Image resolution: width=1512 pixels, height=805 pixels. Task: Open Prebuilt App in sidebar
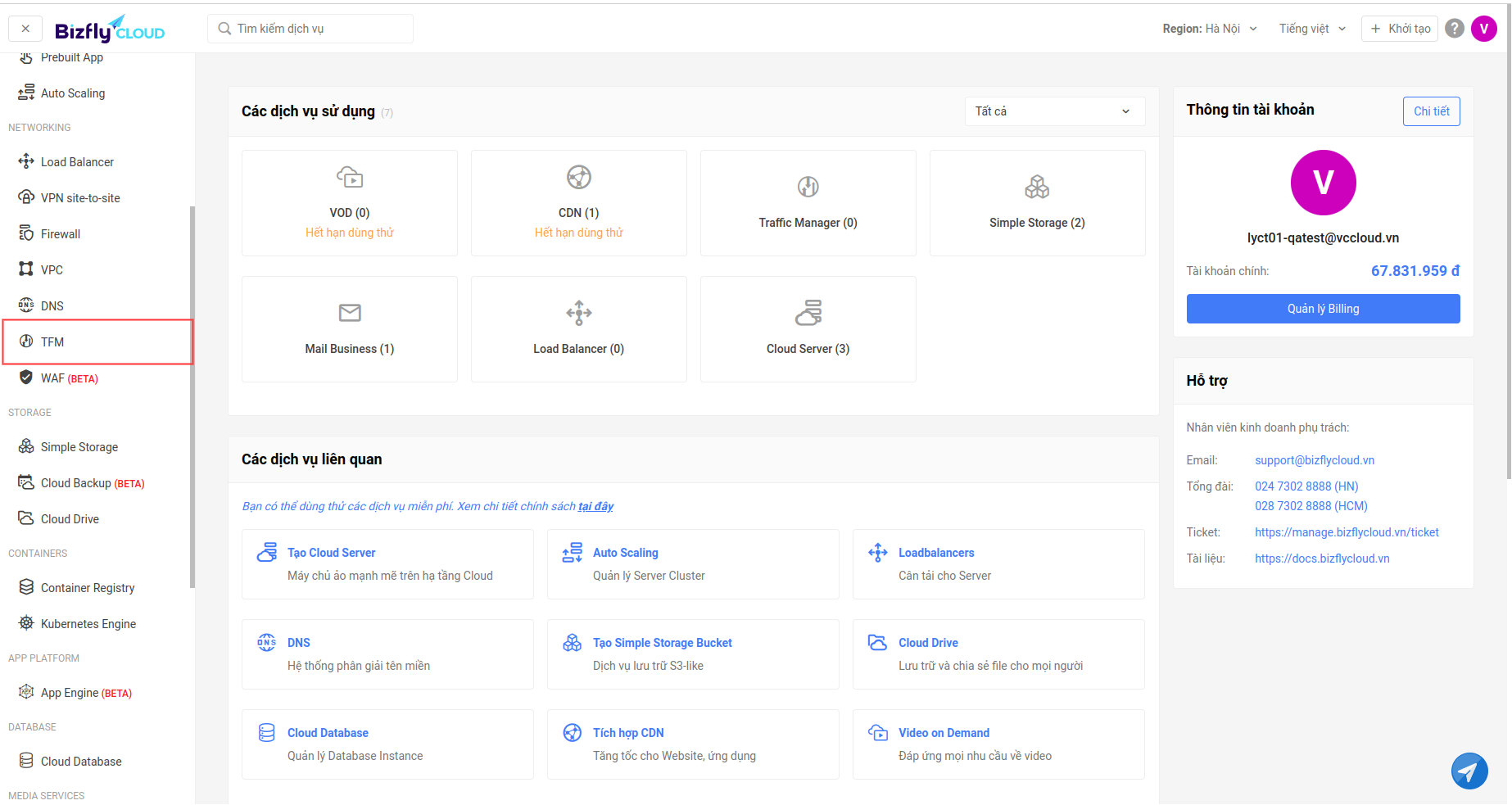pyautogui.click(x=71, y=57)
